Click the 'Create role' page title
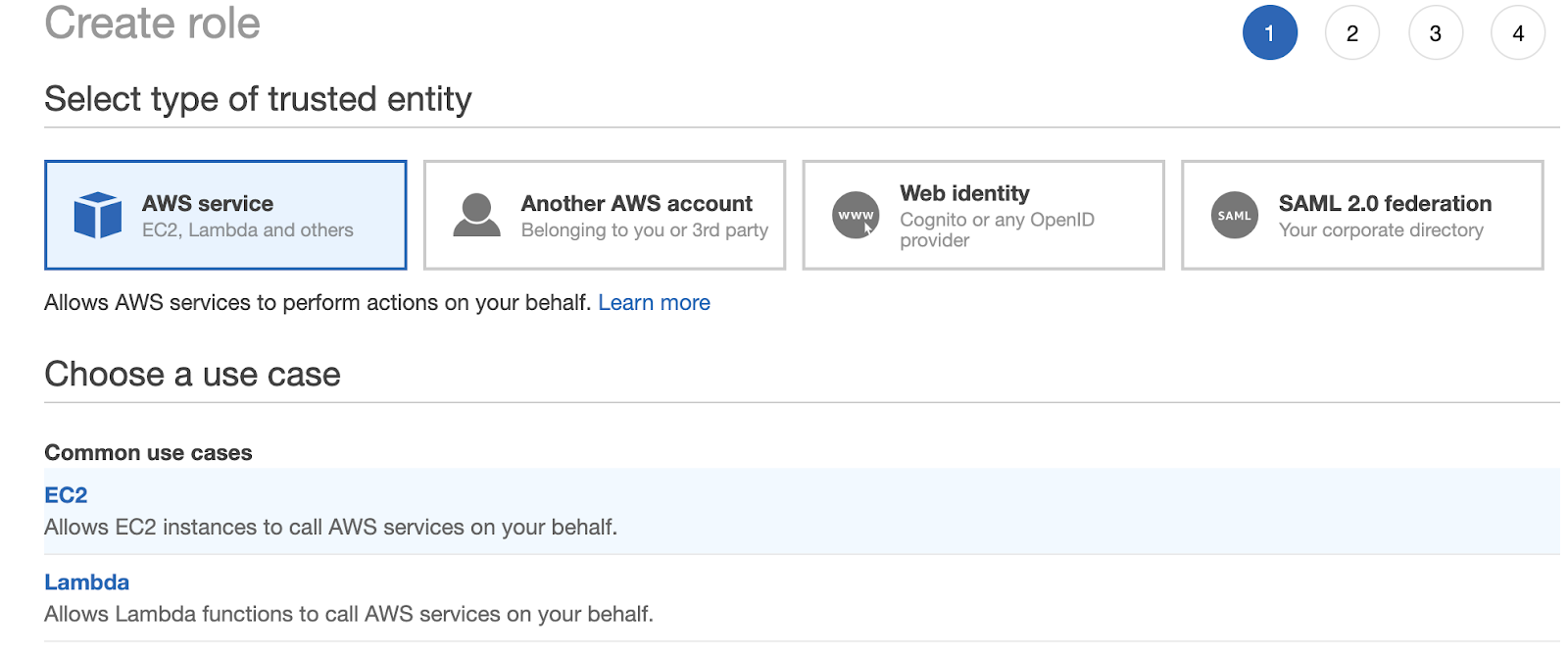Viewport: 1568px width, 661px height. coord(152,23)
